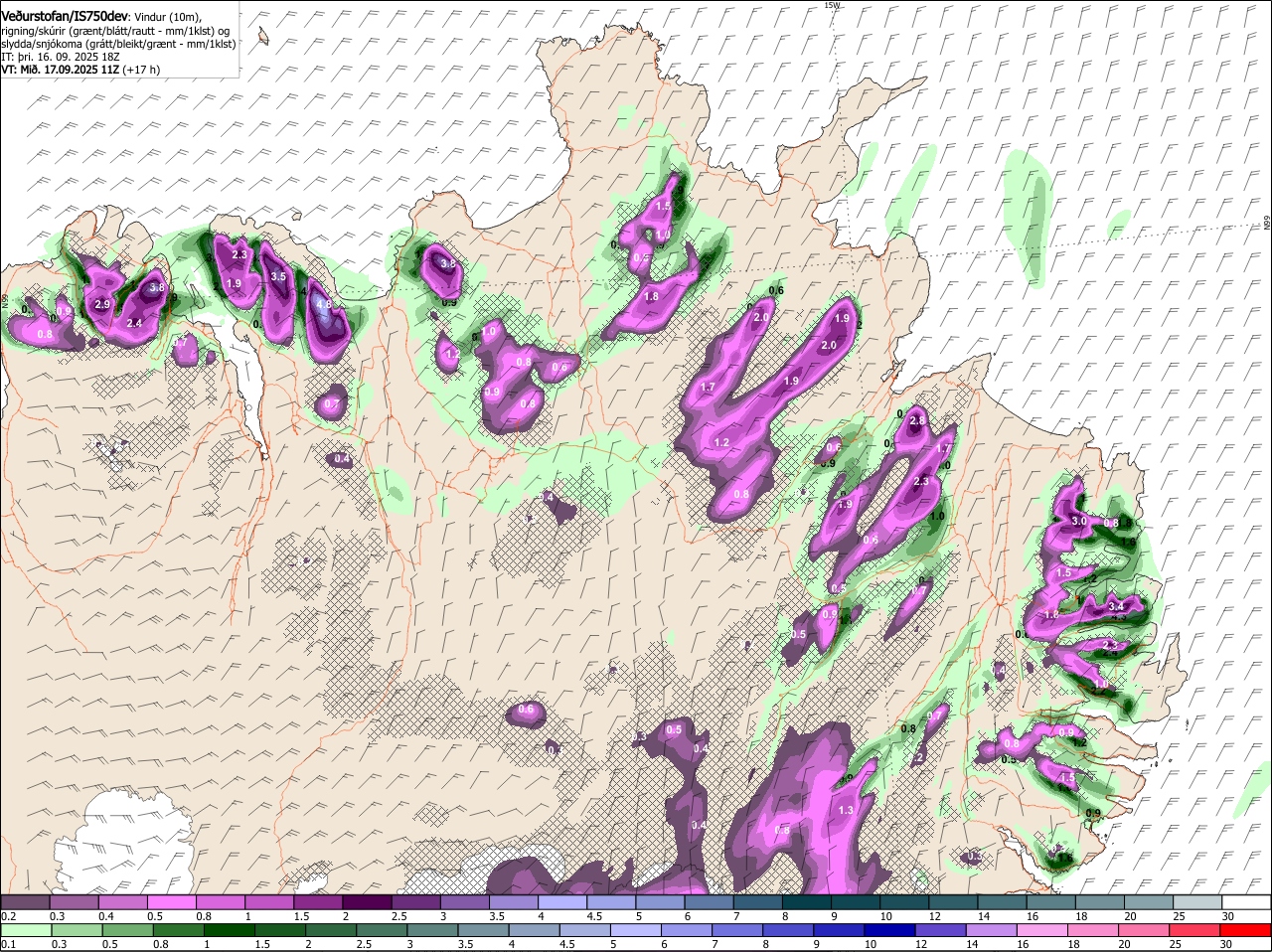Click the 0.2 label on the snow scale
This screenshot has height=952, width=1272.
point(8,916)
